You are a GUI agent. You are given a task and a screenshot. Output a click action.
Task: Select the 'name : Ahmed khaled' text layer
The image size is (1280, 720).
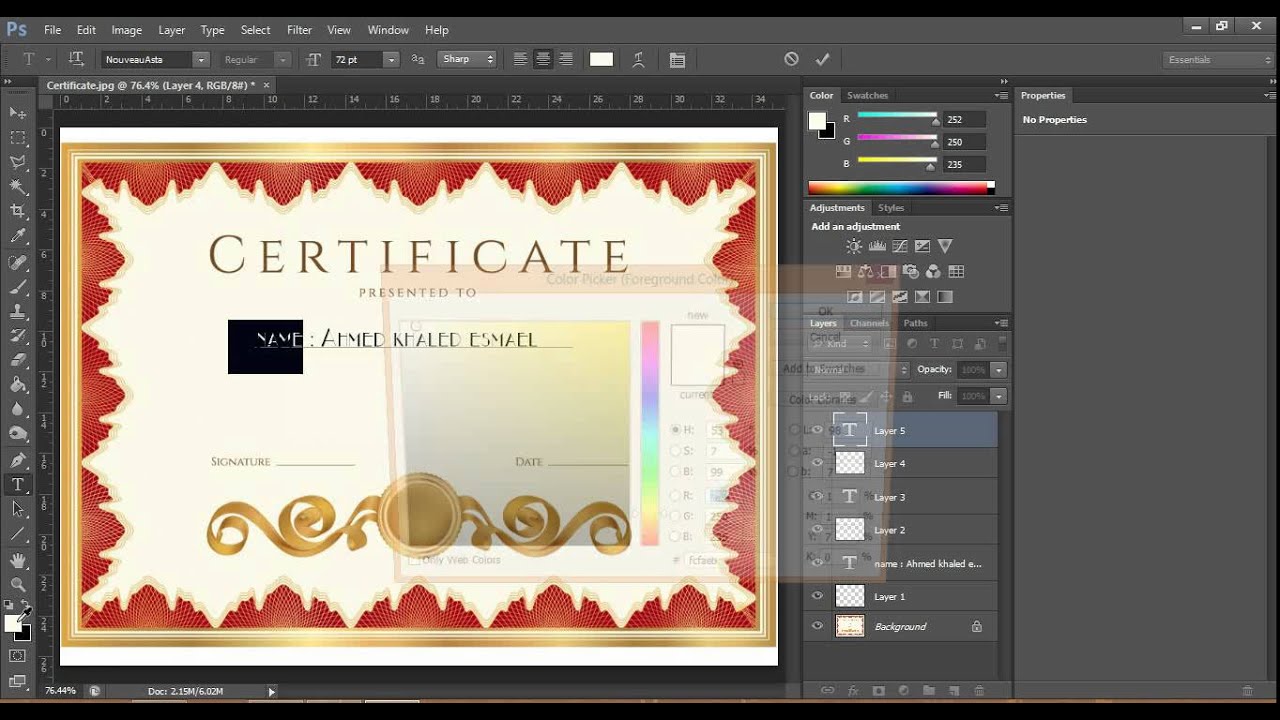[x=927, y=564]
